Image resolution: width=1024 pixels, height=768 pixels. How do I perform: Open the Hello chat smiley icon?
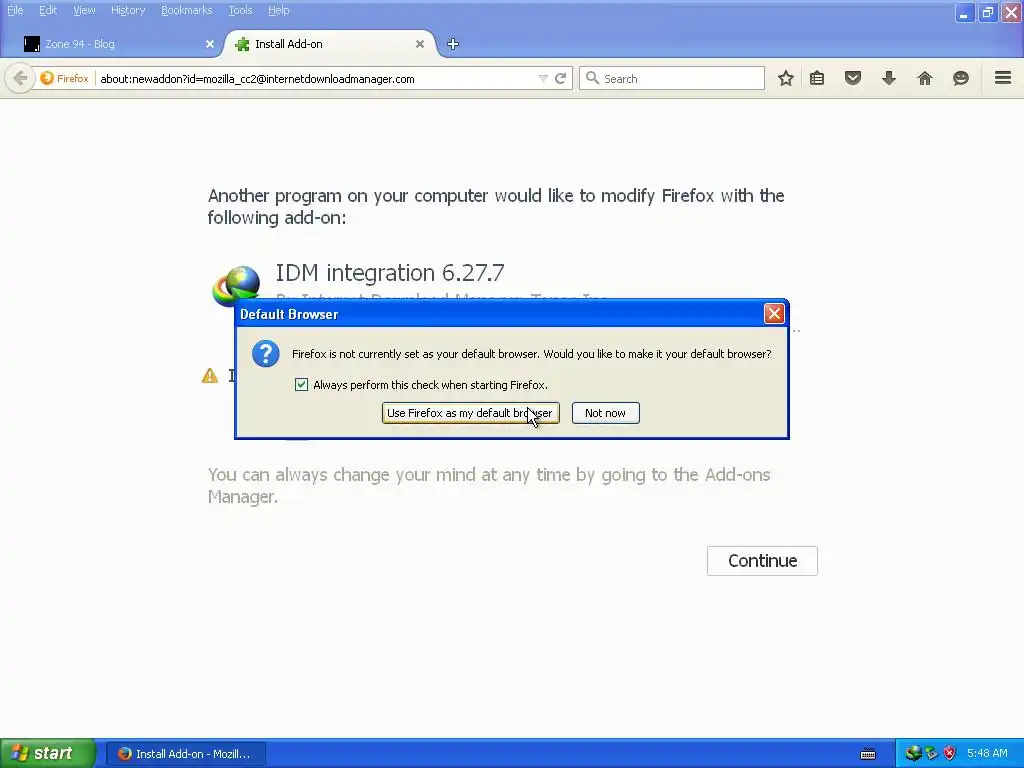pyautogui.click(x=961, y=78)
